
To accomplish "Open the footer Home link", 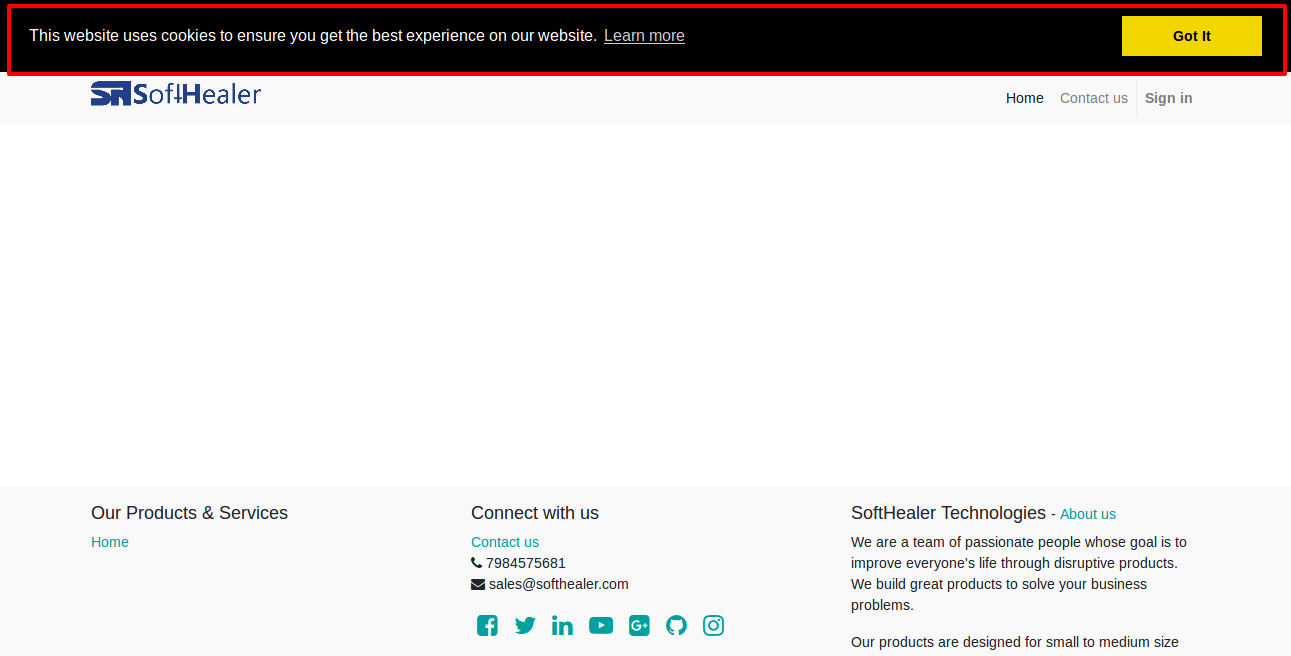I will [x=110, y=542].
